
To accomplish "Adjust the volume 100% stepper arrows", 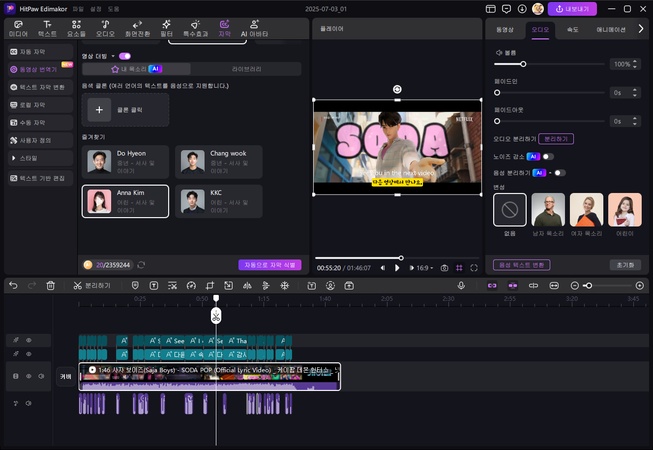I will pyautogui.click(x=635, y=64).
